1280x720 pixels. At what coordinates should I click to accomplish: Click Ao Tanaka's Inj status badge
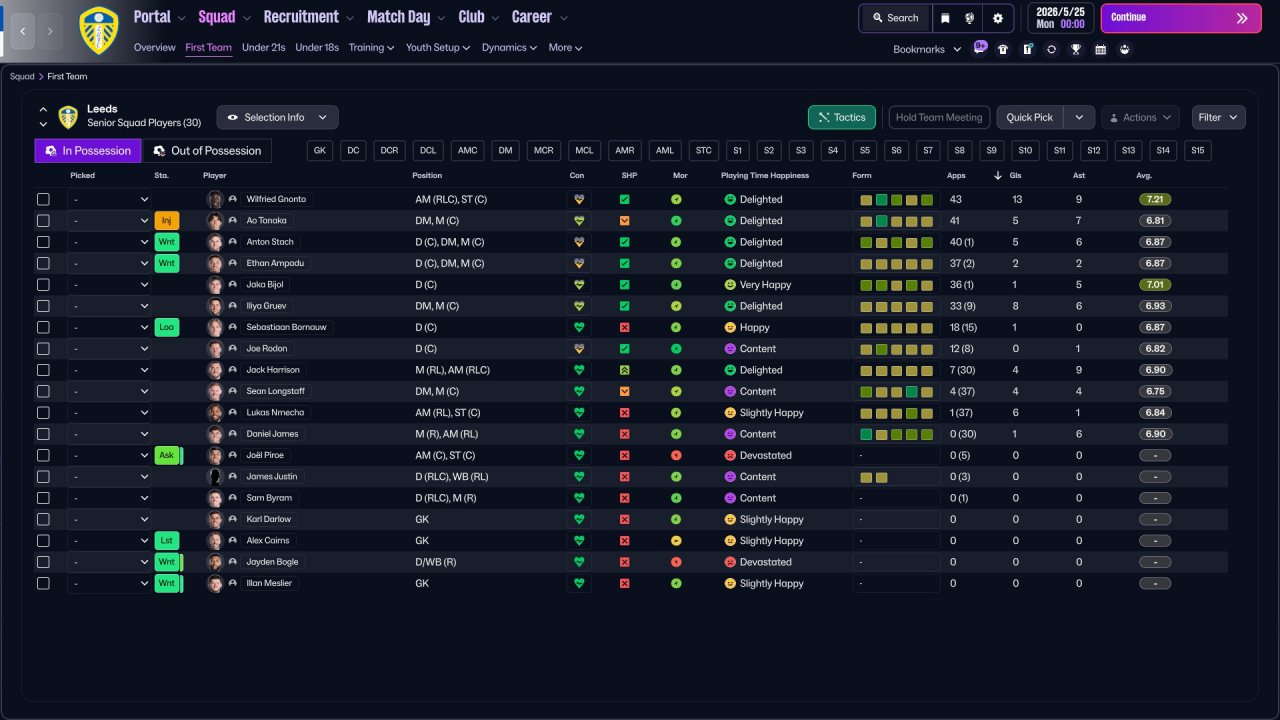click(x=167, y=220)
